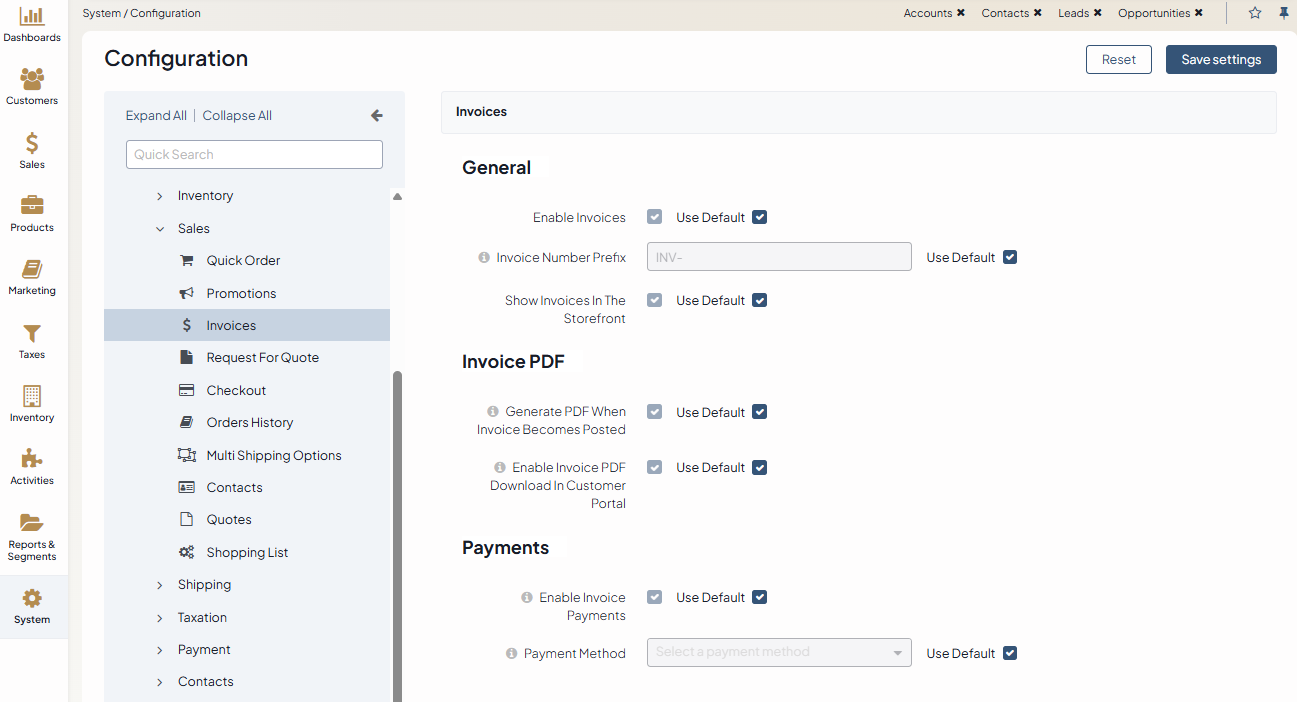Toggle Use Default for Invoice Number Prefix
Screen dimensions: 1297x702
1009,257
